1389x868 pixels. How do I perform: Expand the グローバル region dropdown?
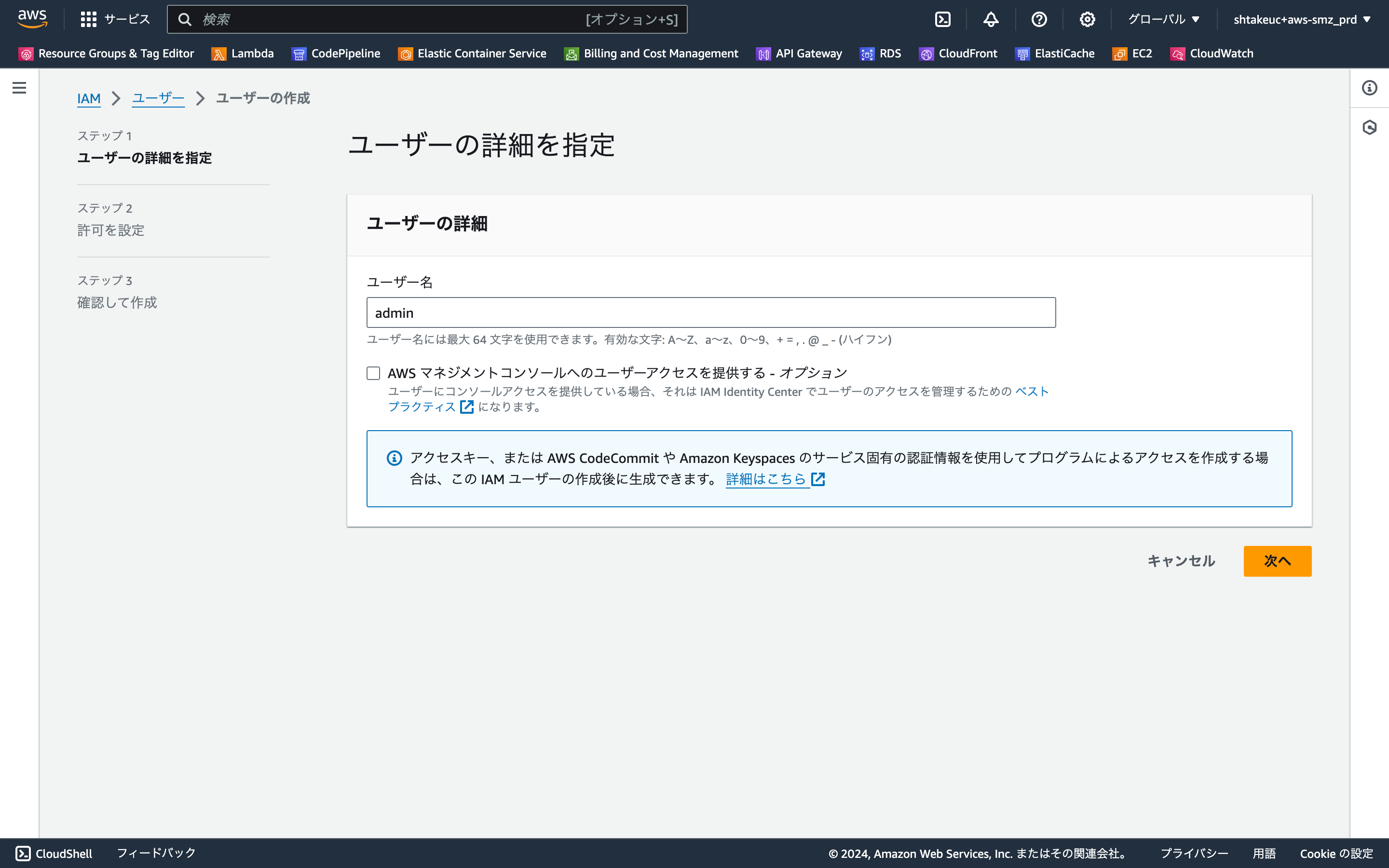coord(1164,19)
